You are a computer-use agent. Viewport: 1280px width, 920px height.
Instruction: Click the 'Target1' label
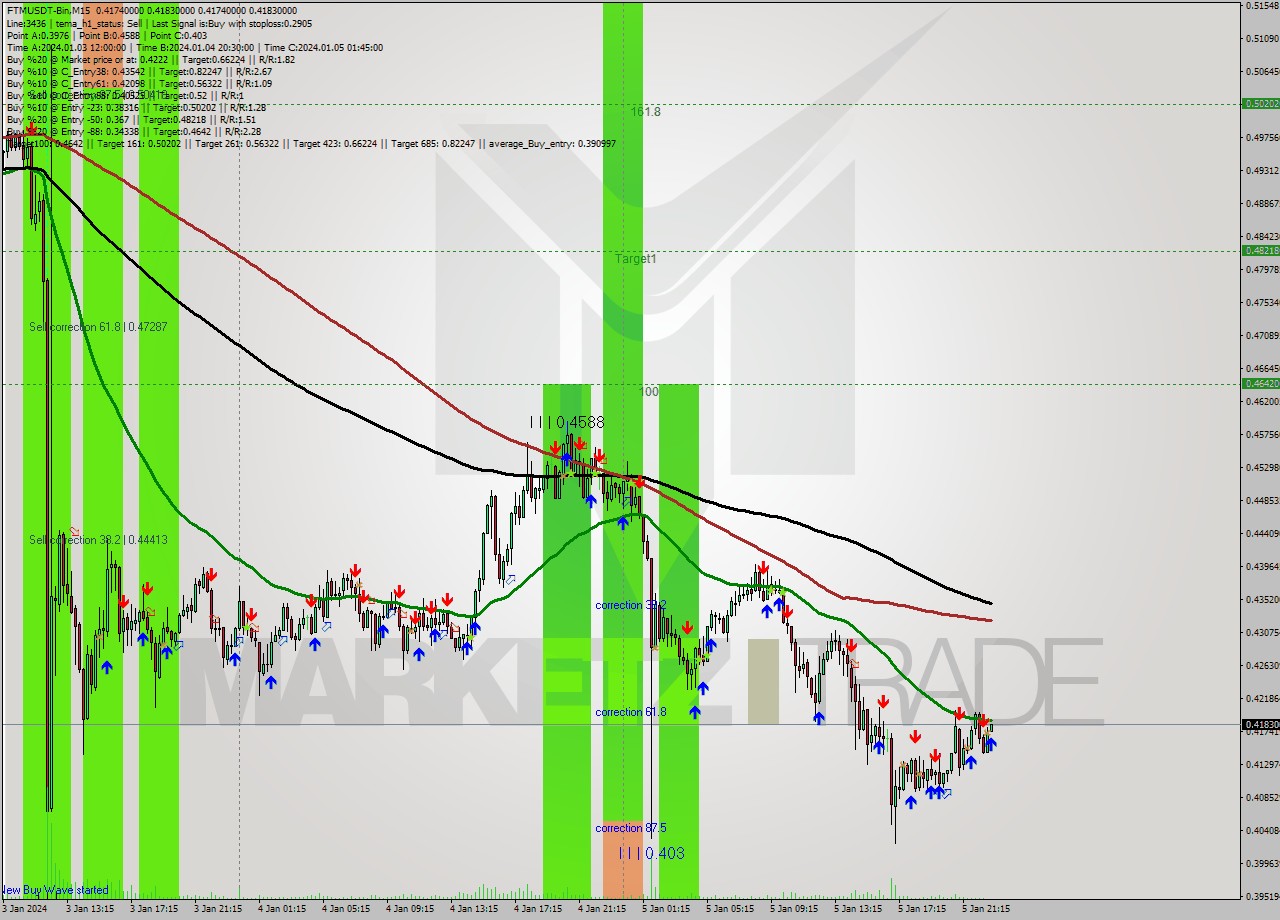click(x=636, y=259)
